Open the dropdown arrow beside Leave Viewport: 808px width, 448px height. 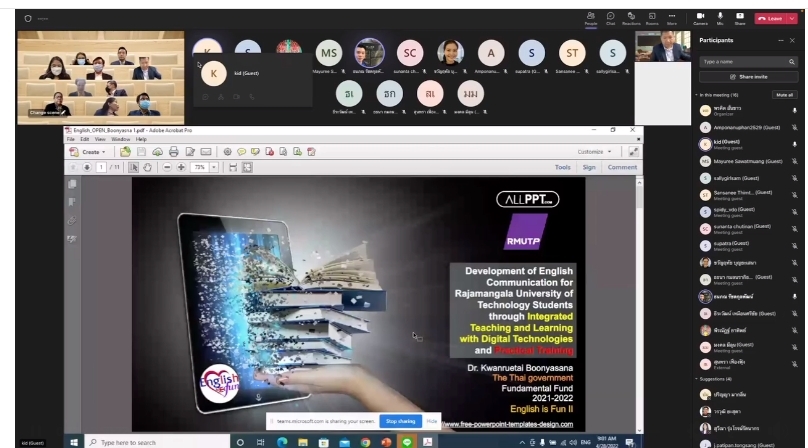click(x=792, y=19)
